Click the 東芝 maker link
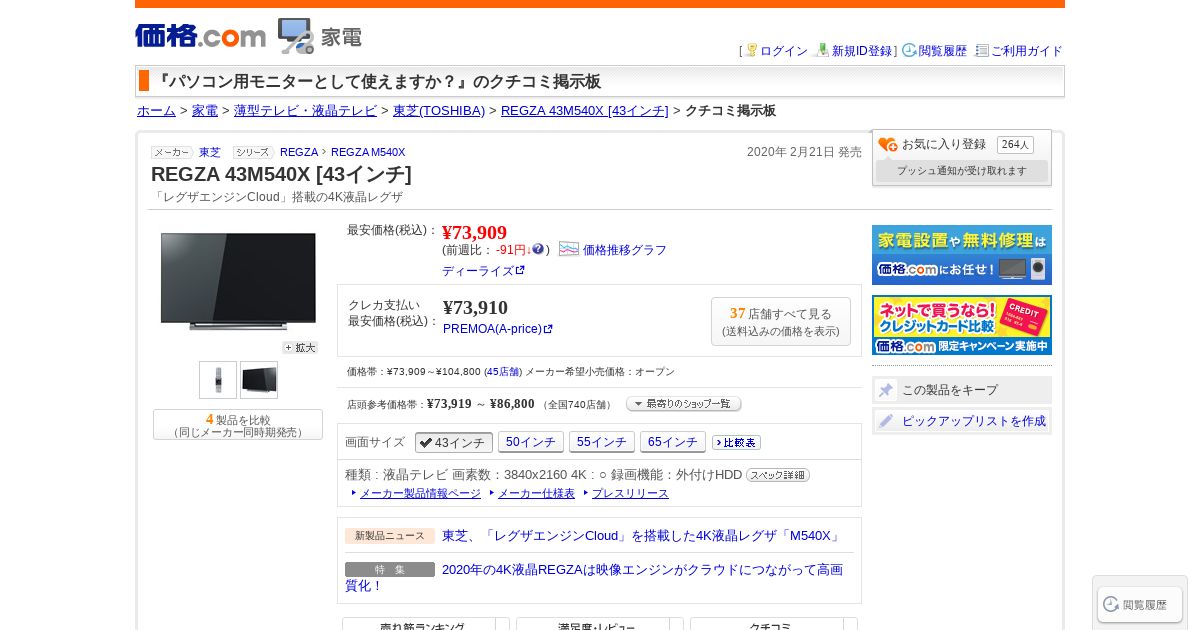 point(210,152)
